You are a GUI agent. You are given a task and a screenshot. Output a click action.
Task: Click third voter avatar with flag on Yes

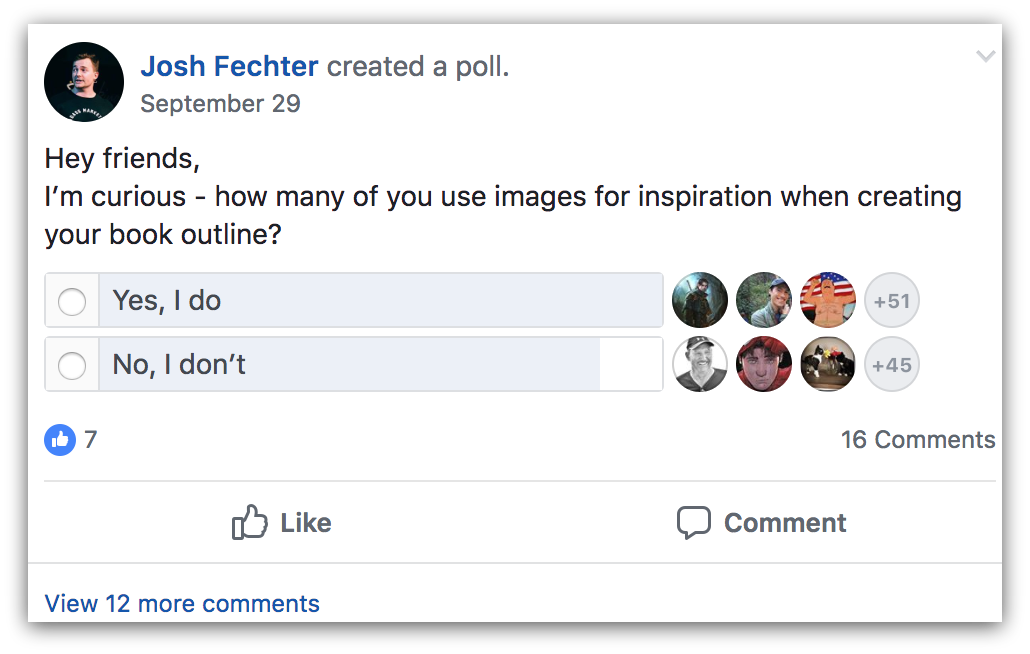pos(828,301)
